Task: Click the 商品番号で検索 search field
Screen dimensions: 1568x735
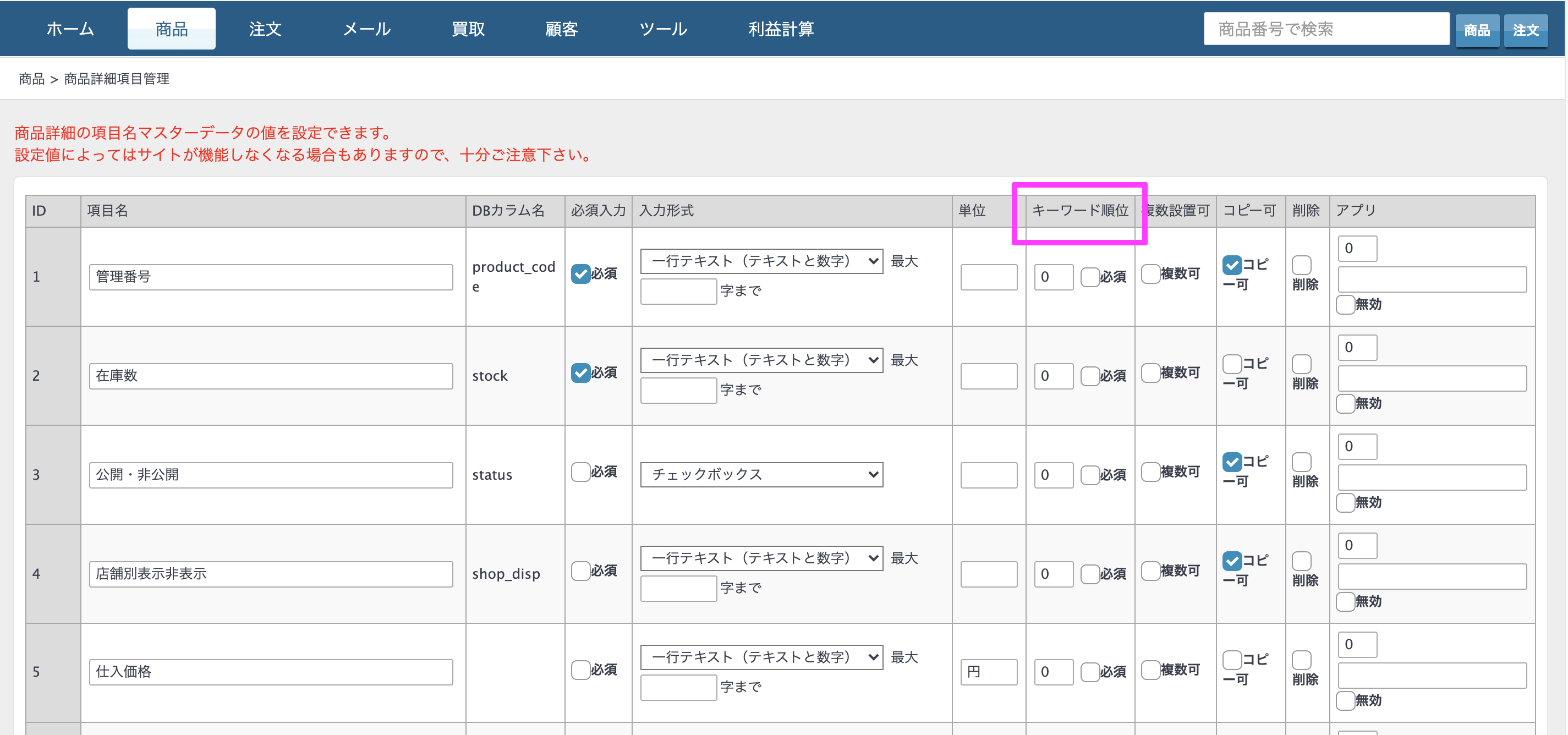Action: coord(1326,29)
